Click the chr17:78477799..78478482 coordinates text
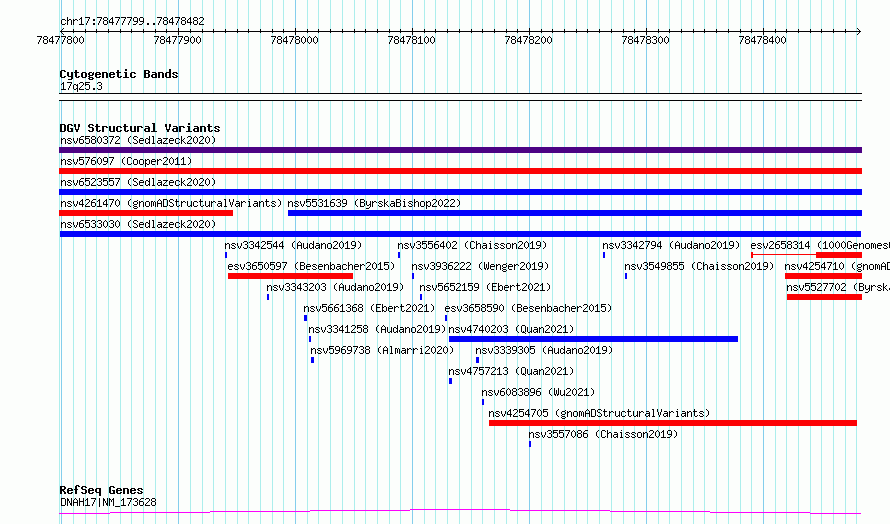 (132, 22)
